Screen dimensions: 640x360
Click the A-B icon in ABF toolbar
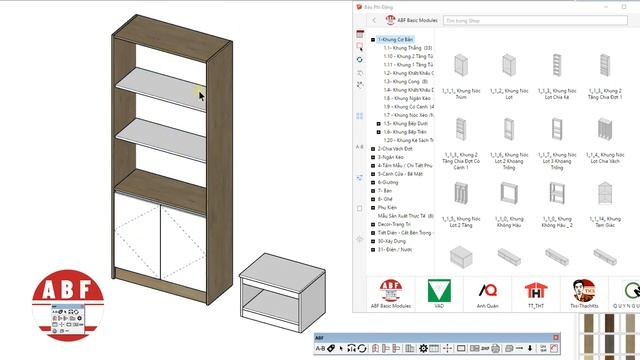pos(320,349)
